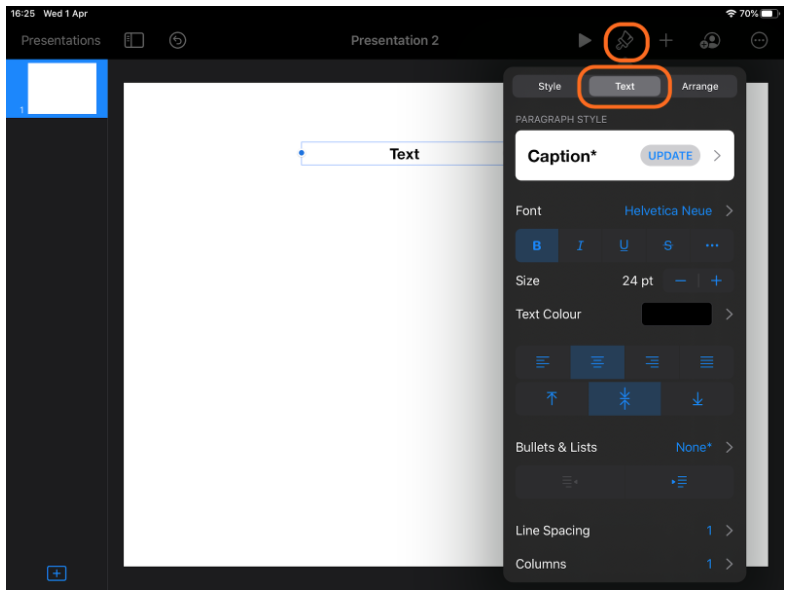Viewport: 796px width, 600px height.
Task: Toggle Italic formatting
Action: tap(580, 246)
